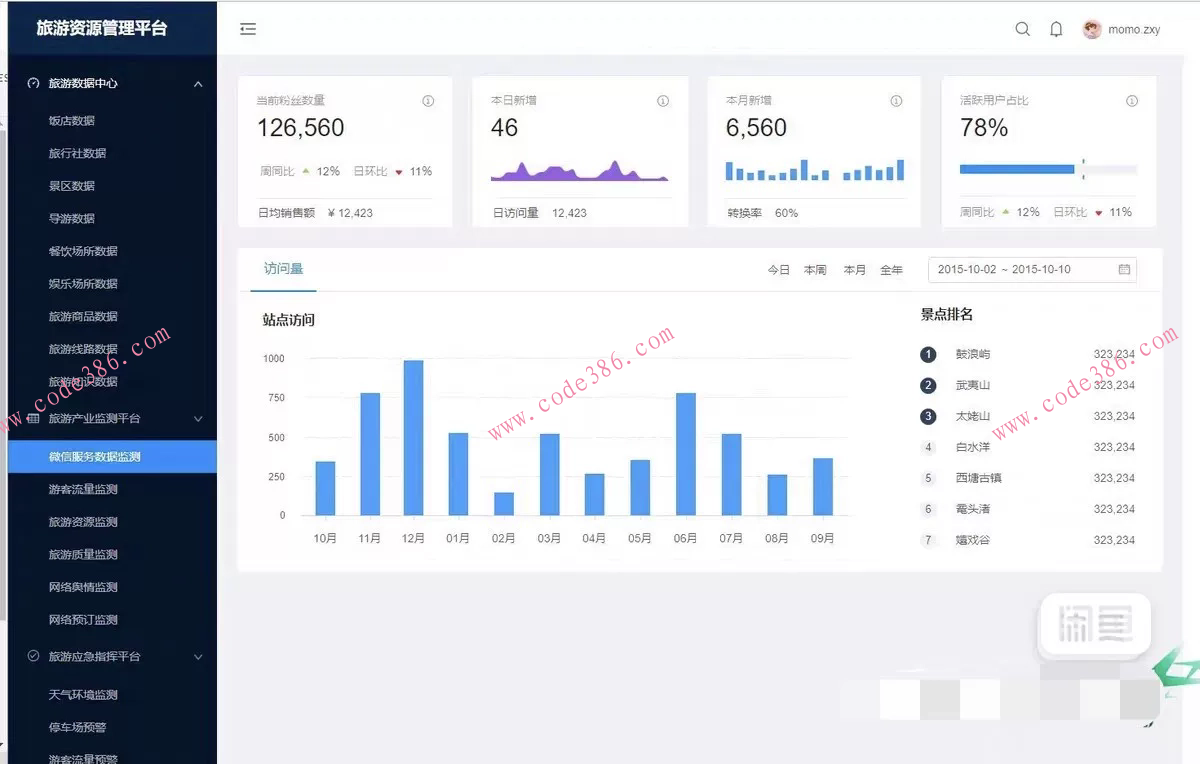The width and height of the screenshot is (1200, 764).
Task: Click info icon on 当前粉丝数量 card
Action: (428, 101)
